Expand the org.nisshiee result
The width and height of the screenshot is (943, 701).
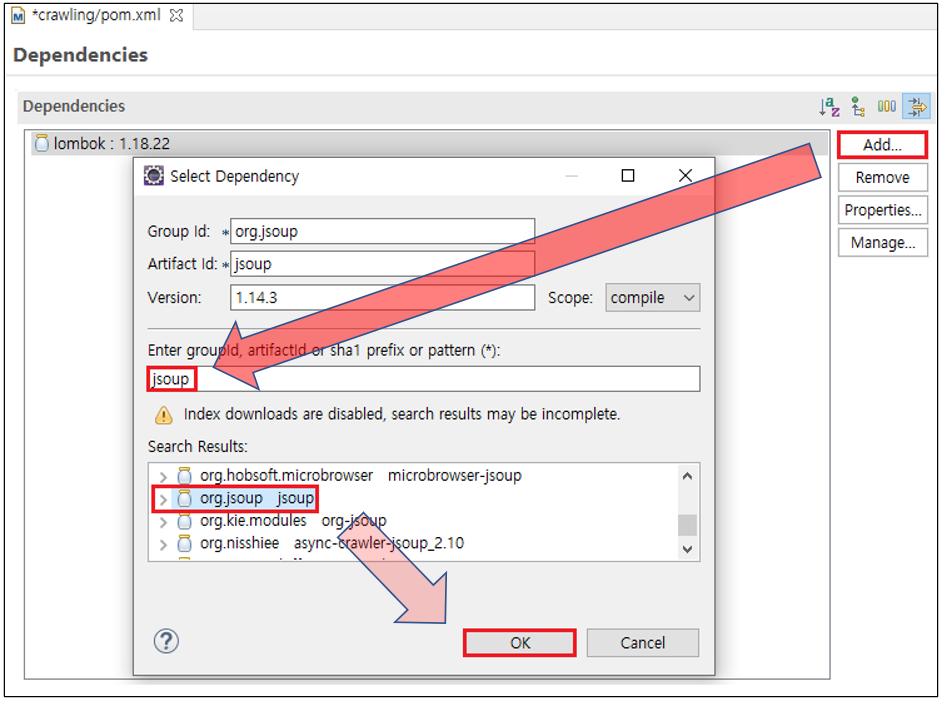[163, 545]
